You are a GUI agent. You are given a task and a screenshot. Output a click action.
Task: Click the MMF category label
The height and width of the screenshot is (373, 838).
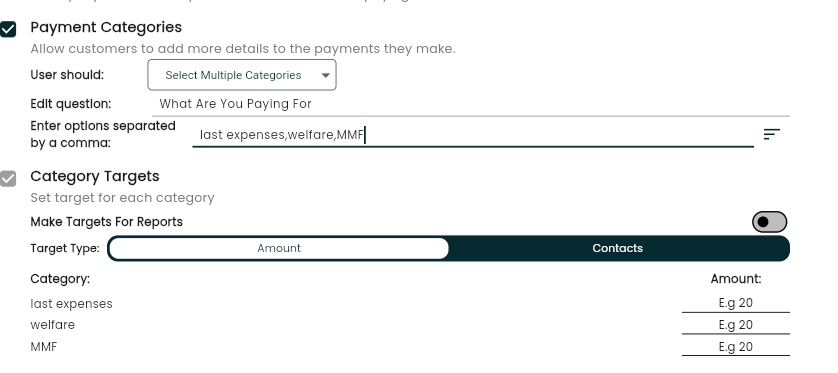coord(43,347)
